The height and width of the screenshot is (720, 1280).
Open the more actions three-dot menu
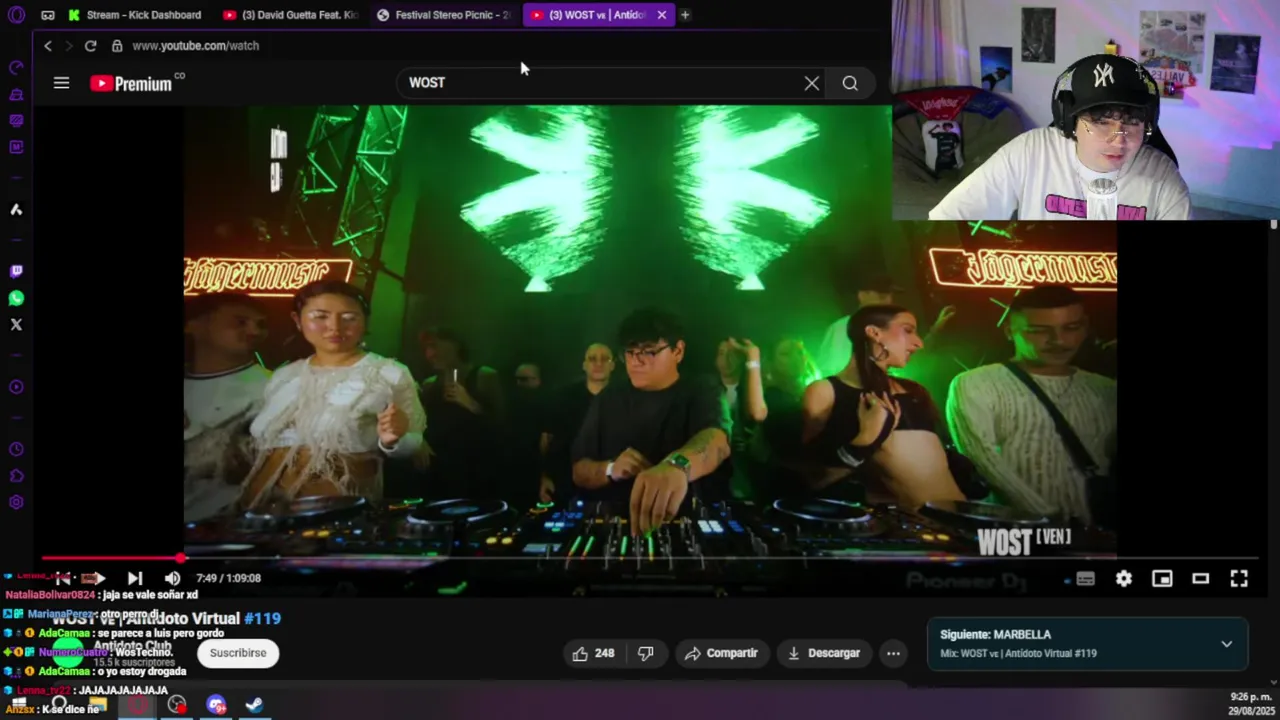point(893,653)
